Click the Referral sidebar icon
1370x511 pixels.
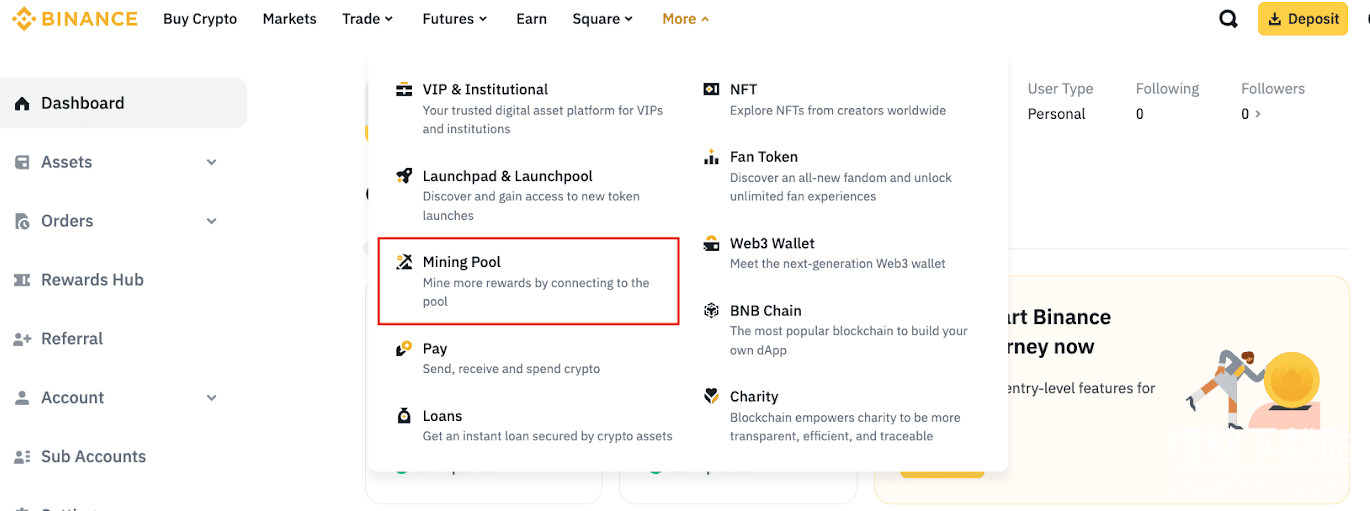(x=22, y=339)
